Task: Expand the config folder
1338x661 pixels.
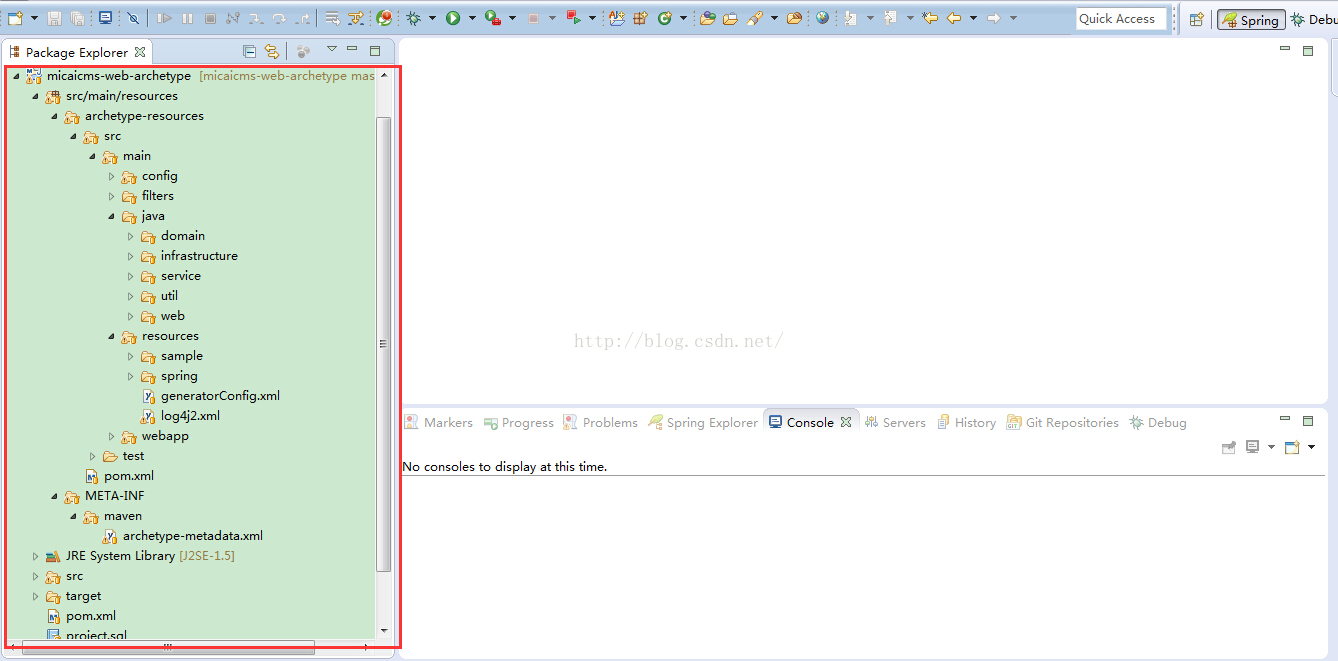Action: pyautogui.click(x=112, y=176)
